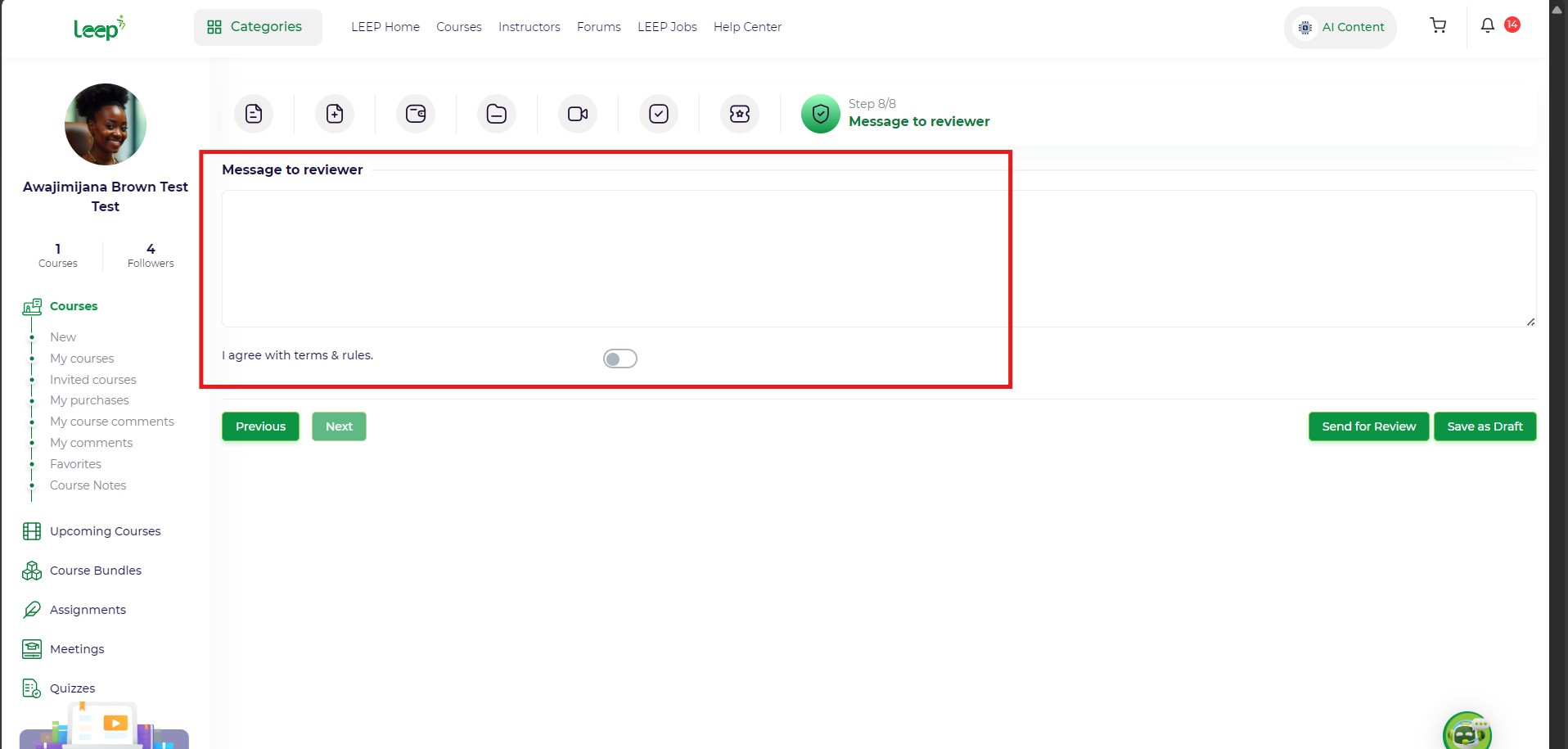Select the wallet pricing step icon
1568x749 pixels.
416,114
